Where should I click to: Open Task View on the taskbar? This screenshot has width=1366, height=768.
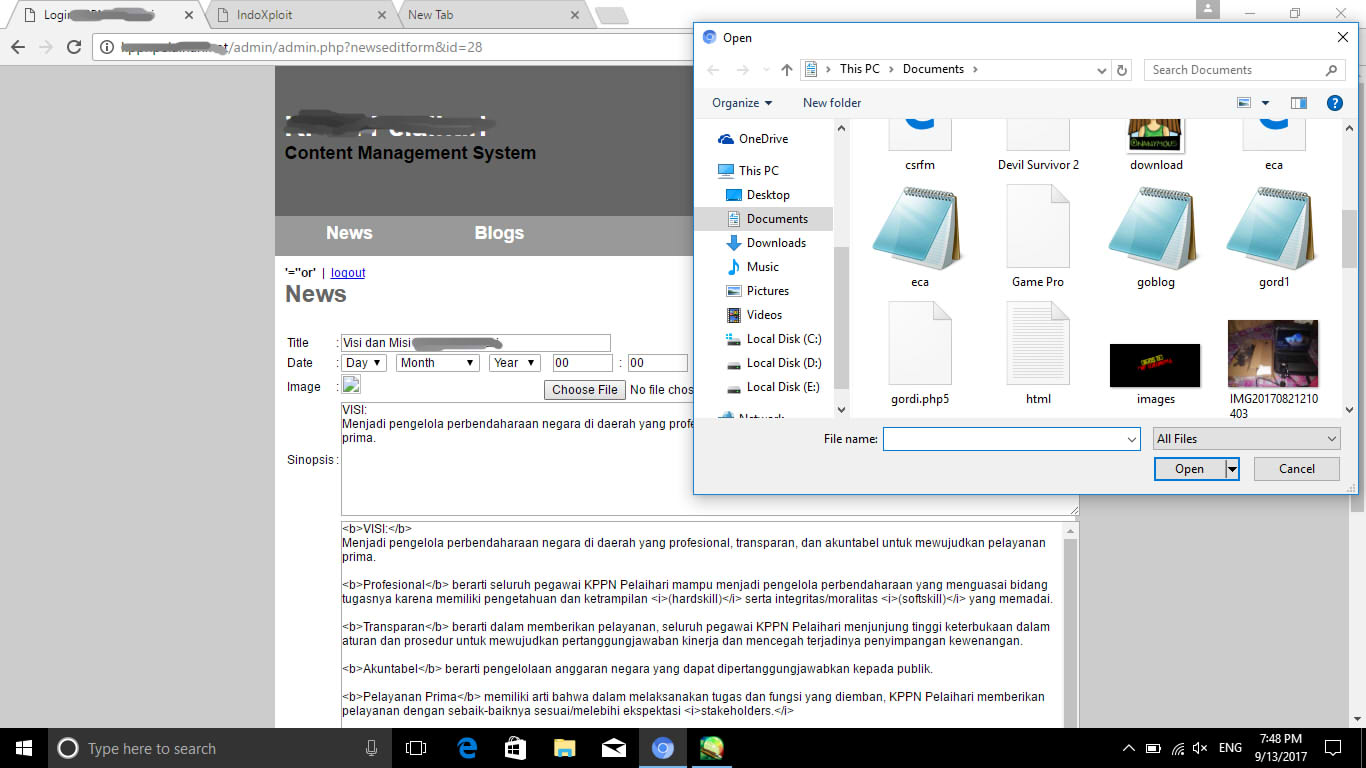pos(416,748)
